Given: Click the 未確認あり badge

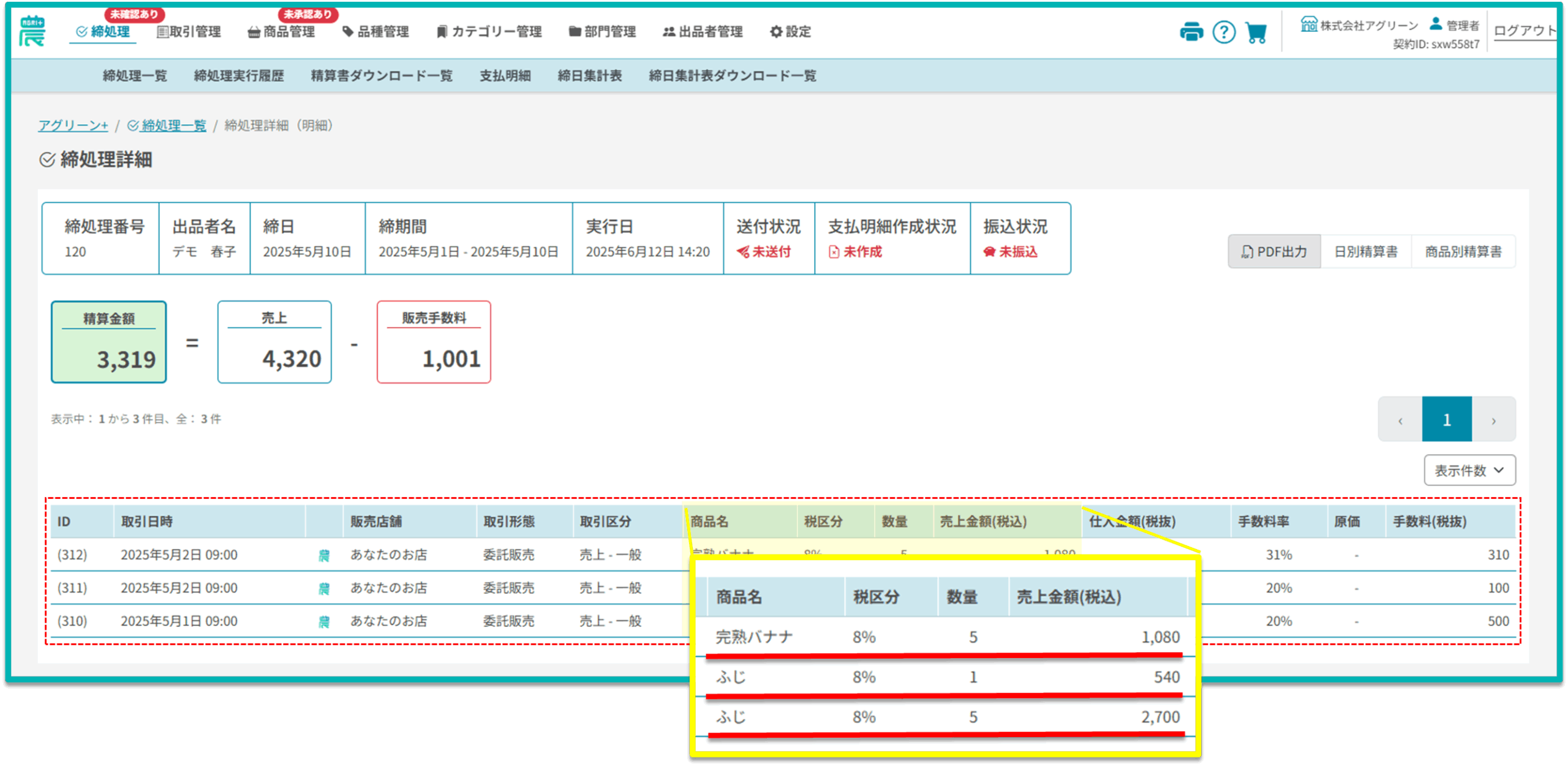Looking at the screenshot, I should (134, 14).
